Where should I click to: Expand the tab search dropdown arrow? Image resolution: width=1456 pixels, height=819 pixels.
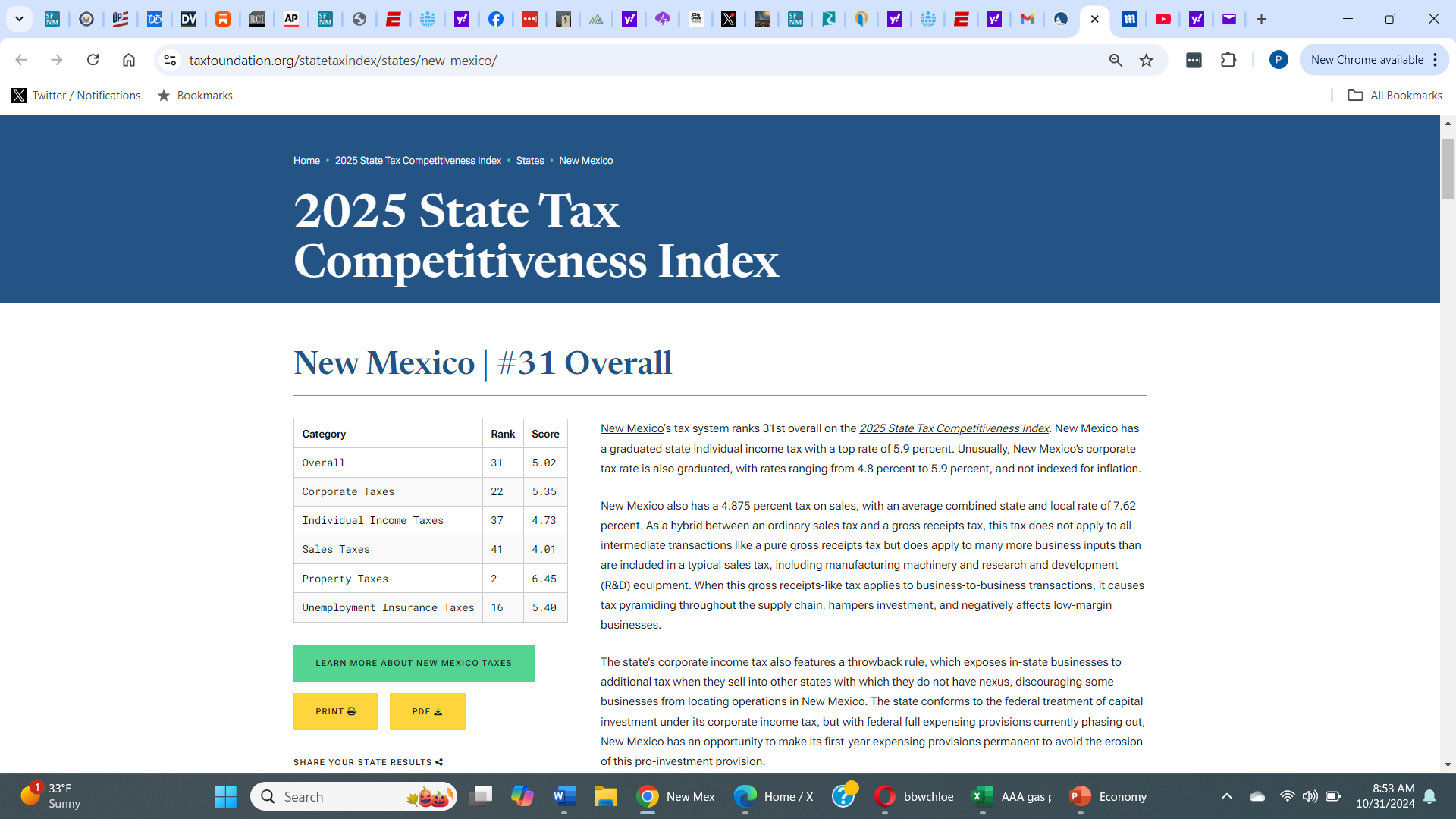pyautogui.click(x=19, y=19)
